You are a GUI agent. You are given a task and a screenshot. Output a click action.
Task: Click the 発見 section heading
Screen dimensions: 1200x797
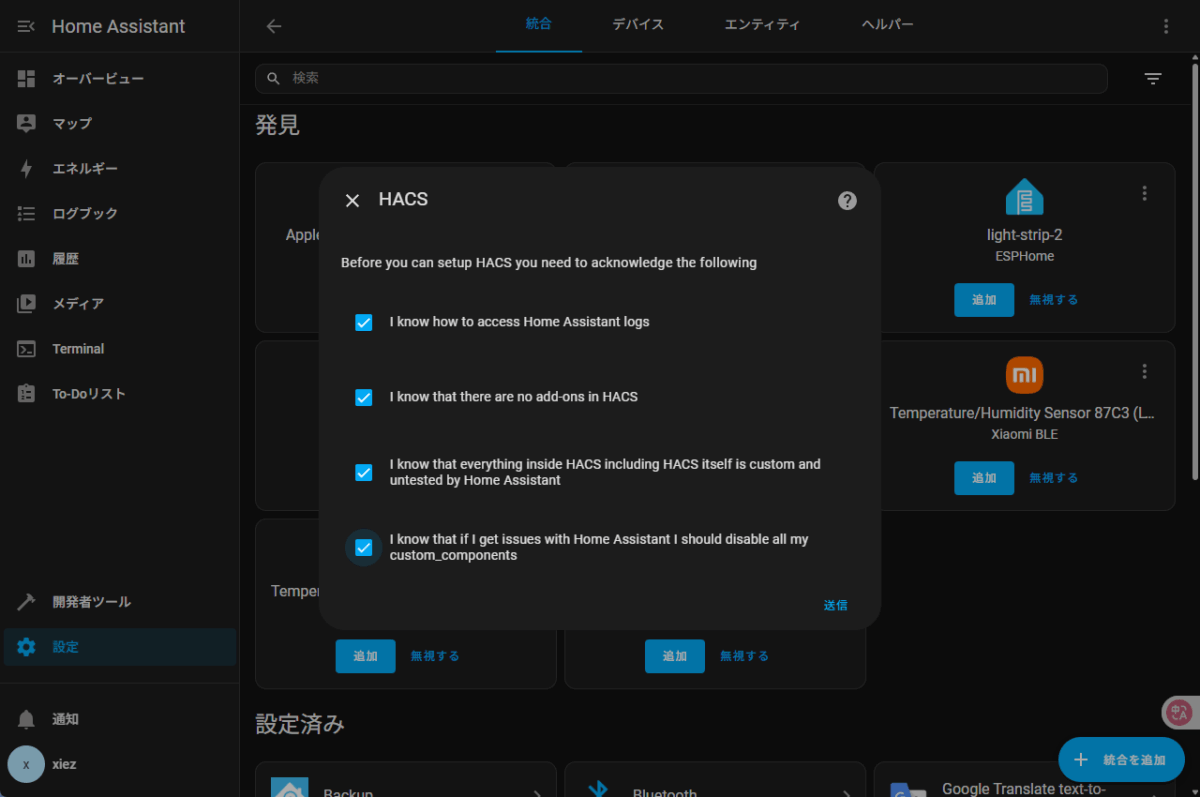pyautogui.click(x=277, y=125)
